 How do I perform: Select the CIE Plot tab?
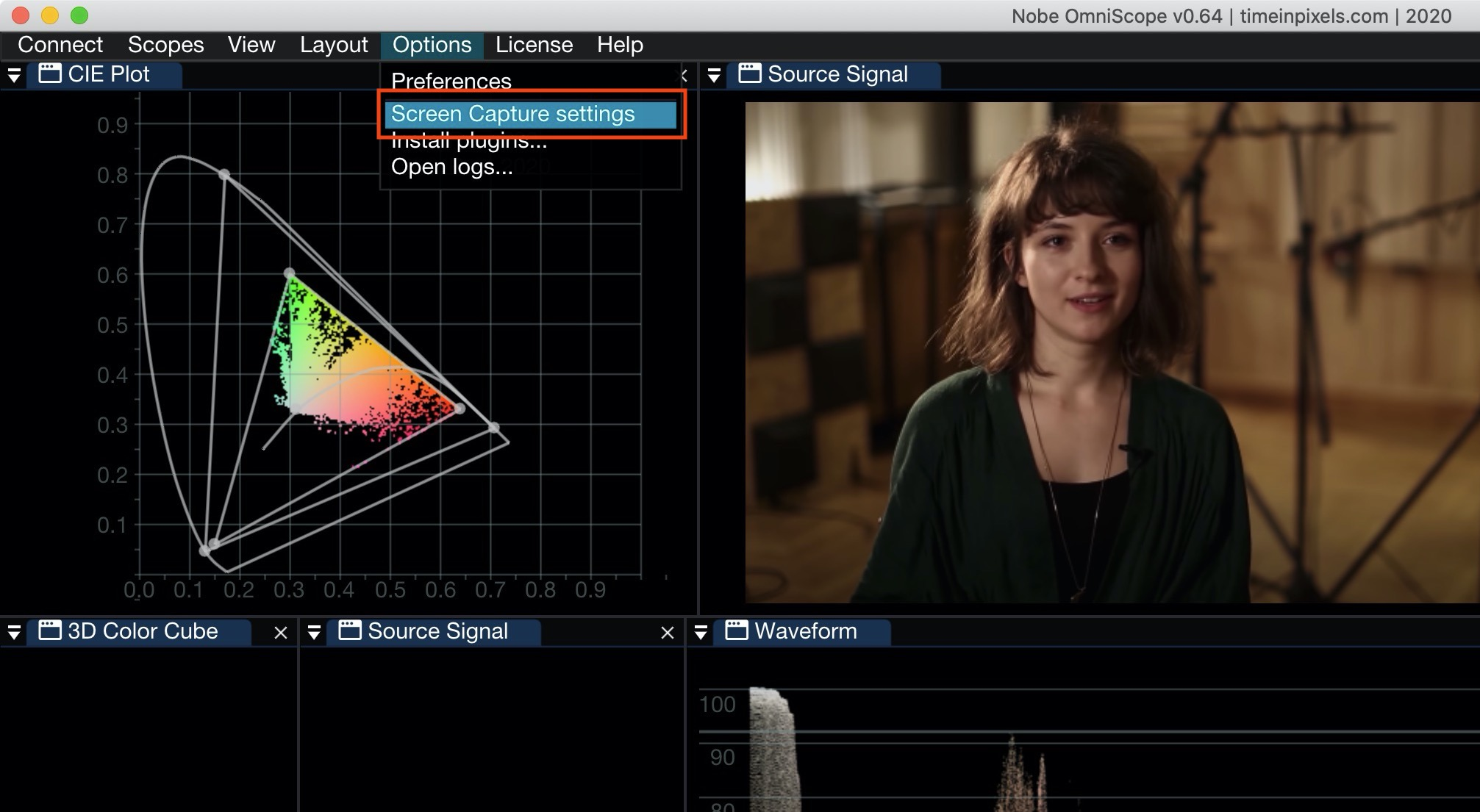pyautogui.click(x=104, y=75)
